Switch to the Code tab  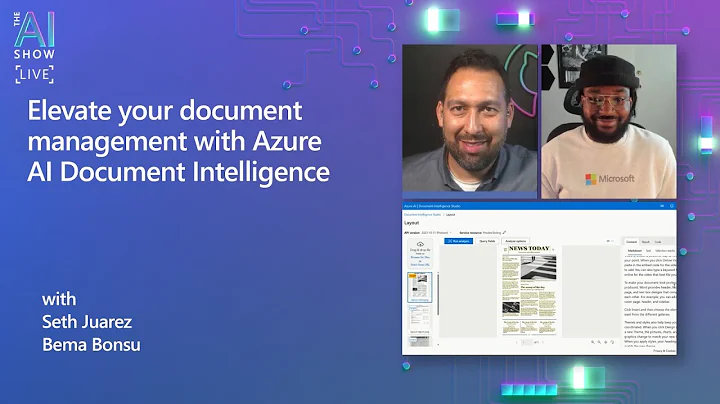pyautogui.click(x=658, y=242)
